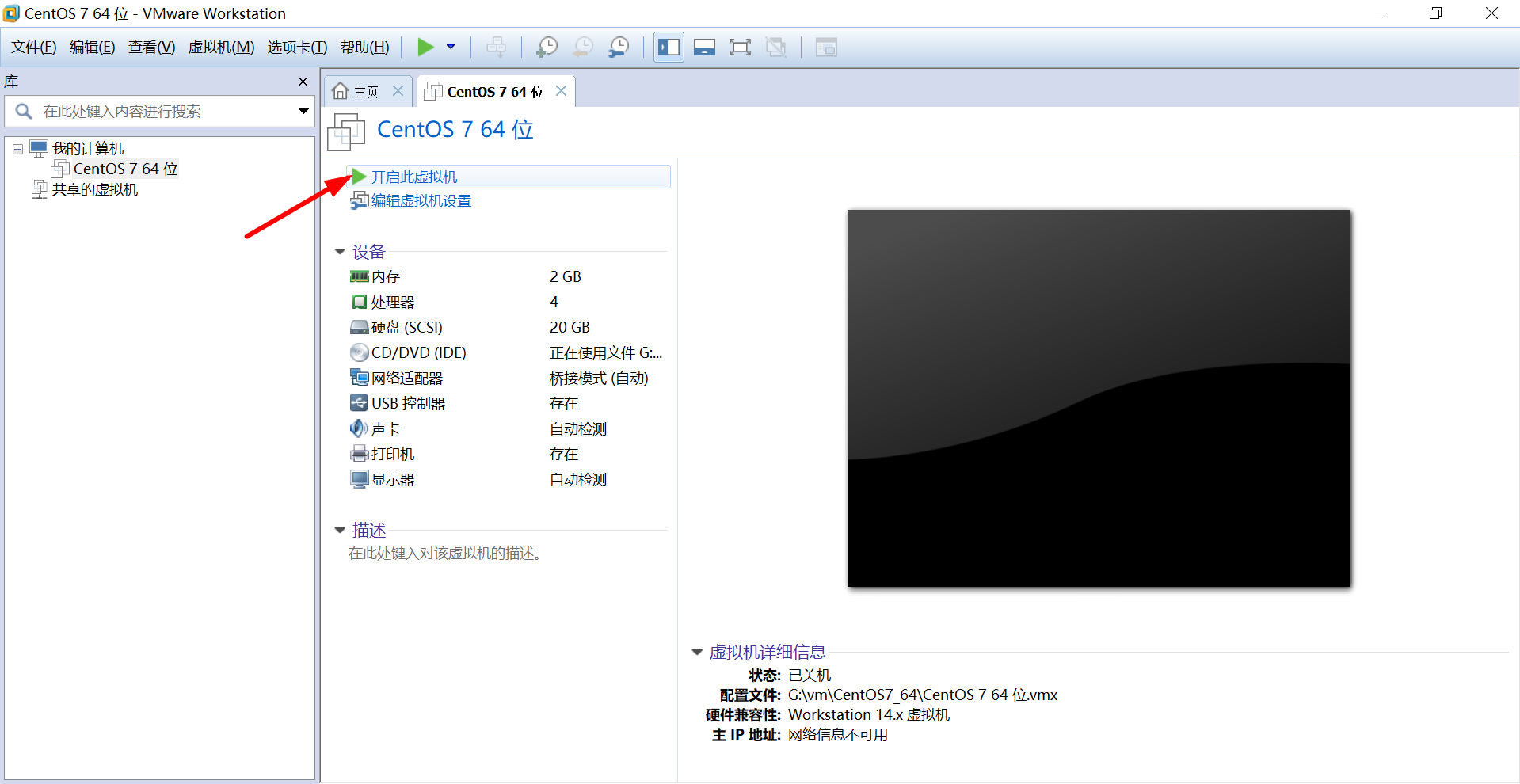Click the 编辑虚拟机设置 link
This screenshot has width=1520, height=784.
421,201
